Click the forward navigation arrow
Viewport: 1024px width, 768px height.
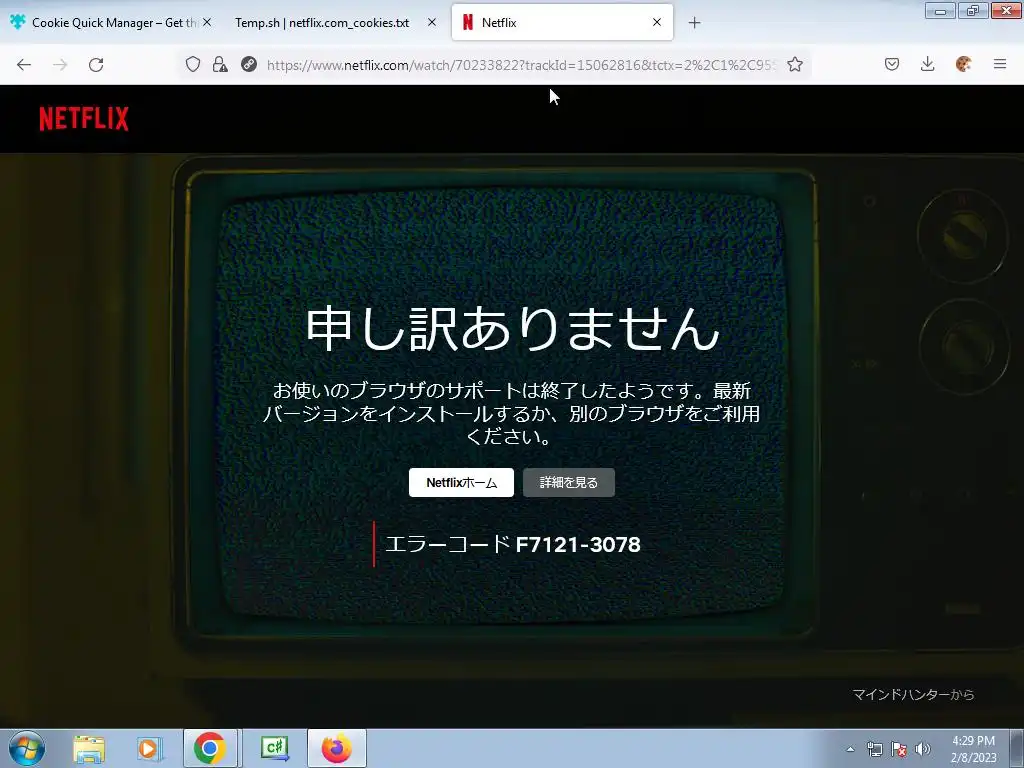[x=60, y=65]
